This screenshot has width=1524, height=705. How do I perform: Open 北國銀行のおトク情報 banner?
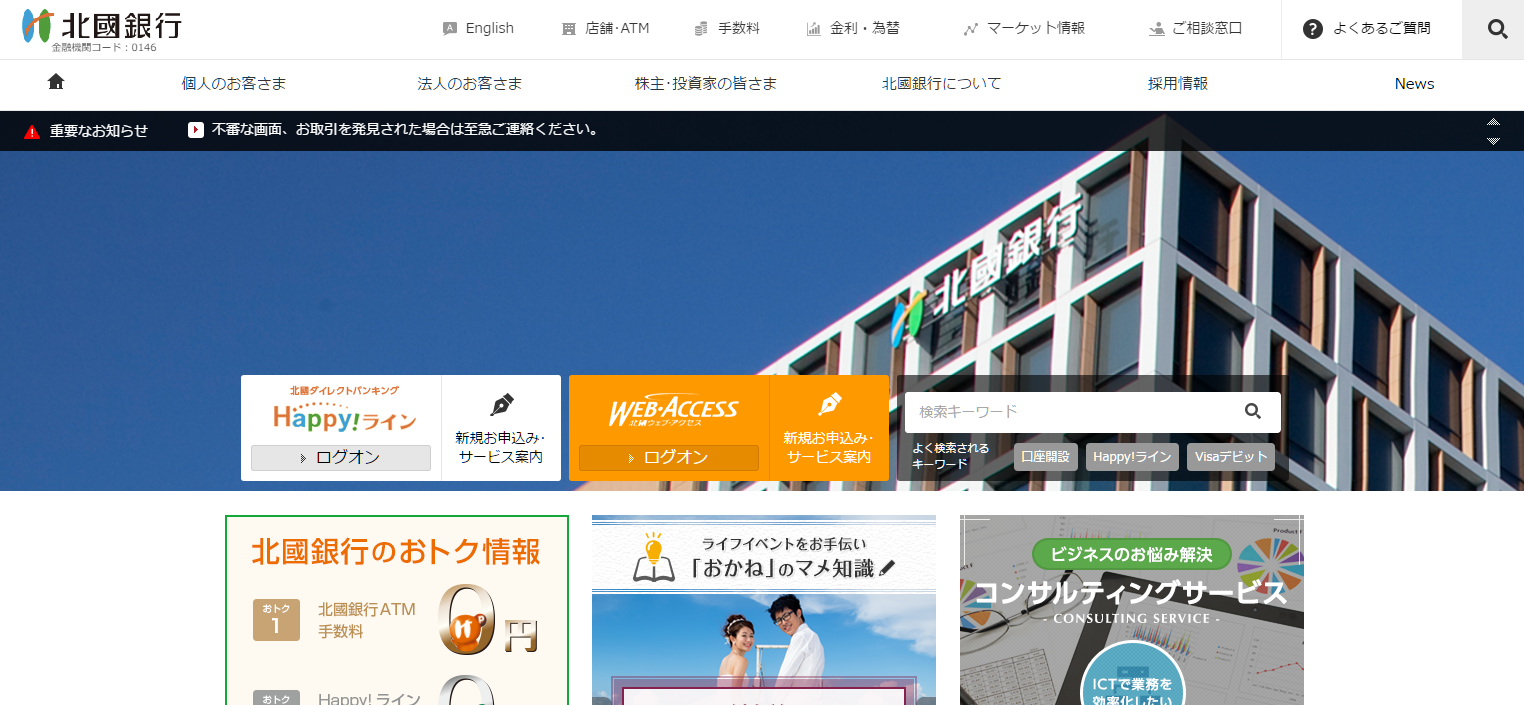click(397, 610)
